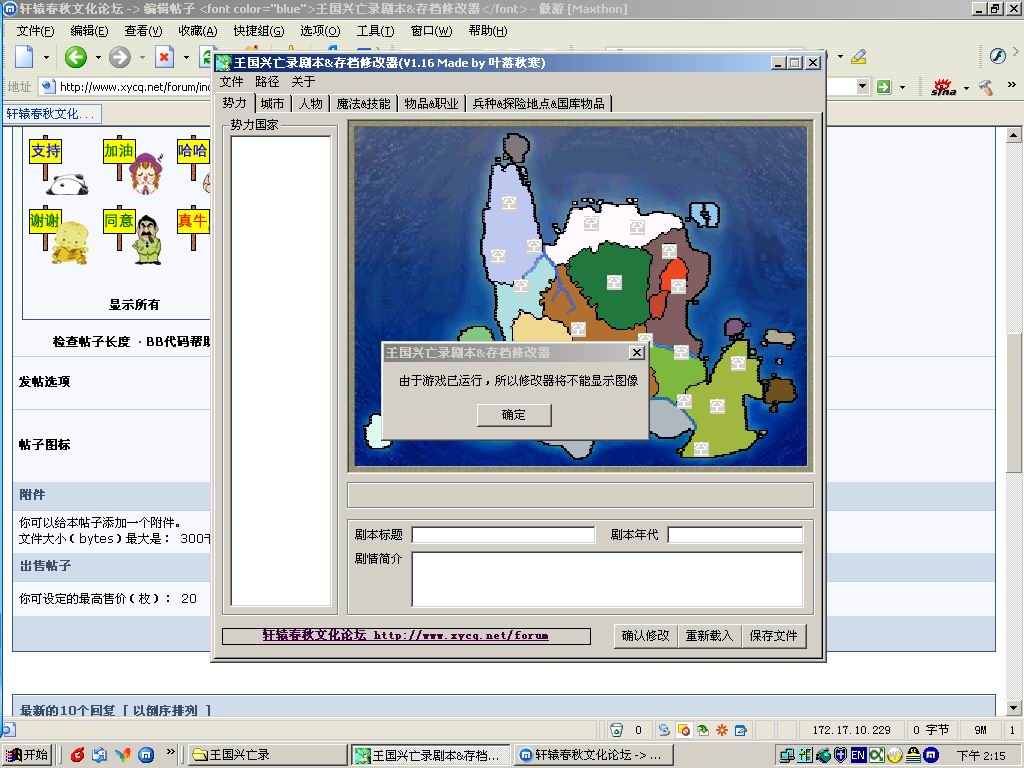Click the 保存文件 button

tap(773, 636)
